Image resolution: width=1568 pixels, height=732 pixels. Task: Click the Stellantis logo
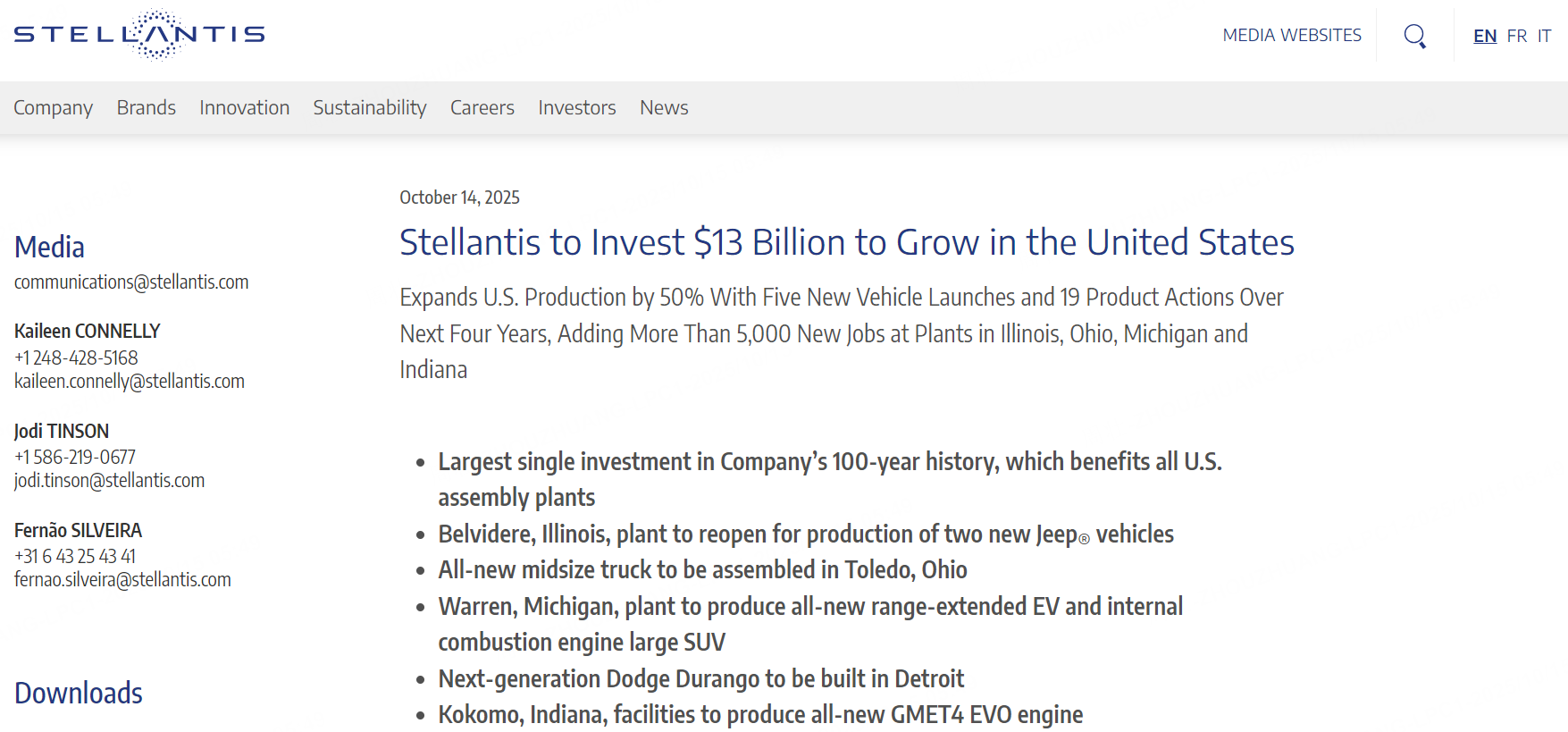tap(139, 35)
